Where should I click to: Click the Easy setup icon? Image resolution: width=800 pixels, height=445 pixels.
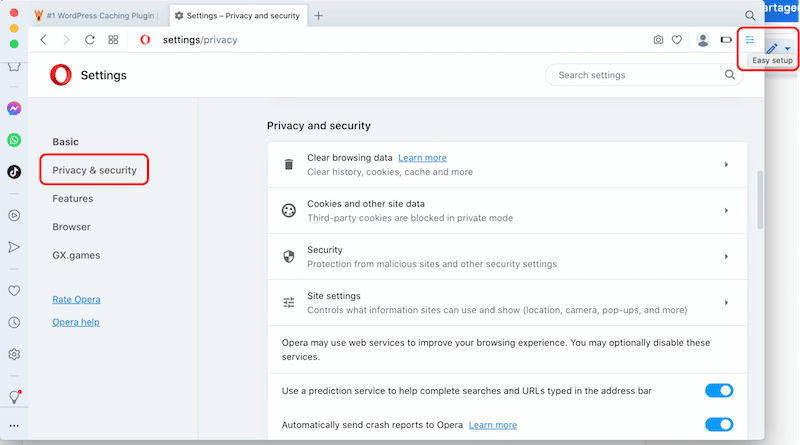pos(750,40)
